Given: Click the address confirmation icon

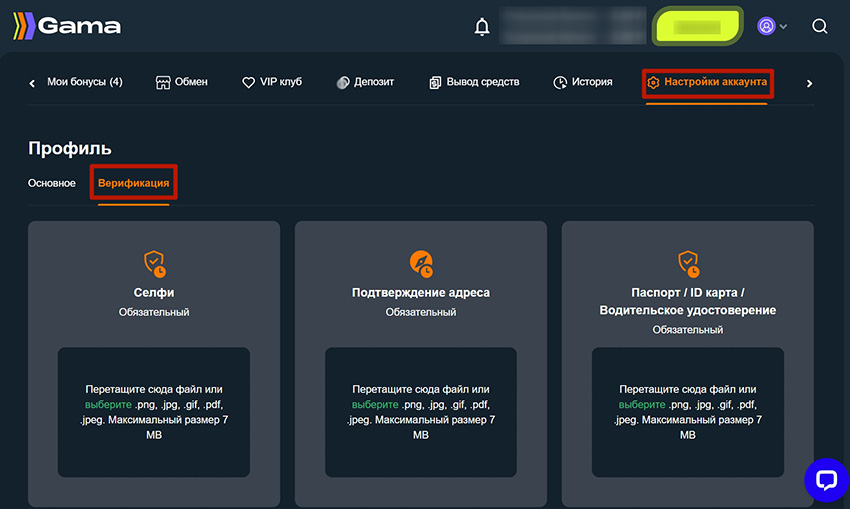Looking at the screenshot, I should click(x=421, y=264).
